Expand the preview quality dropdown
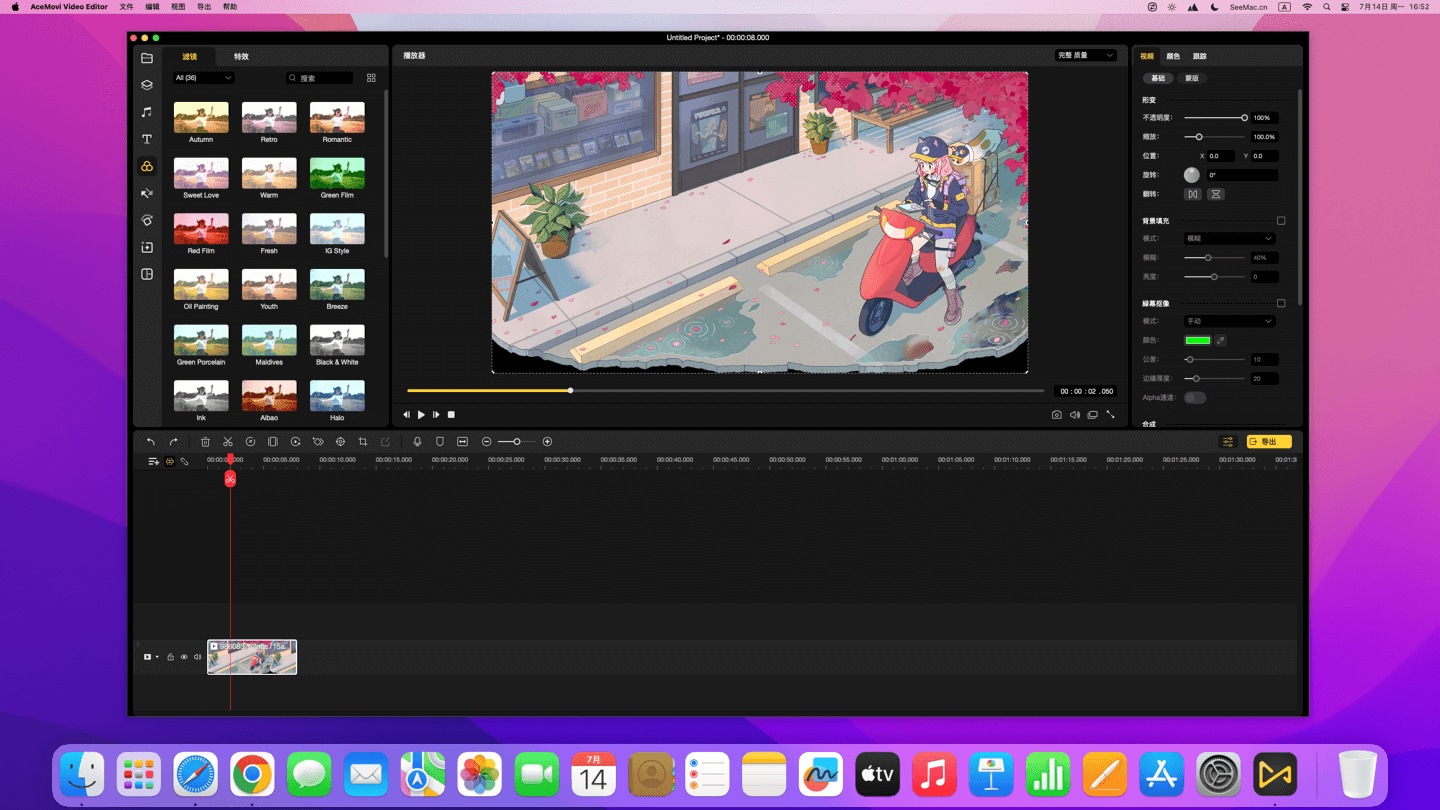This screenshot has height=810, width=1440. 1085,56
